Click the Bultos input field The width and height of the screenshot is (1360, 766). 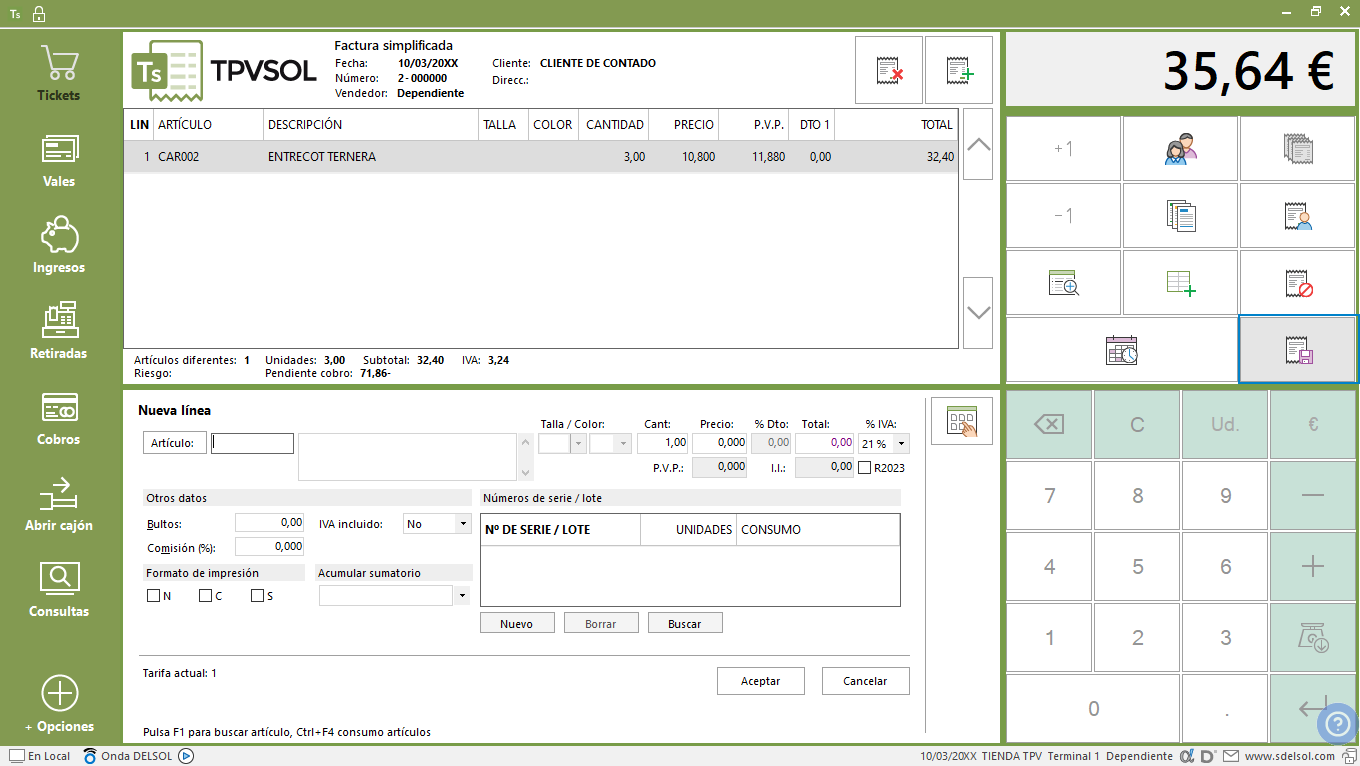point(269,523)
